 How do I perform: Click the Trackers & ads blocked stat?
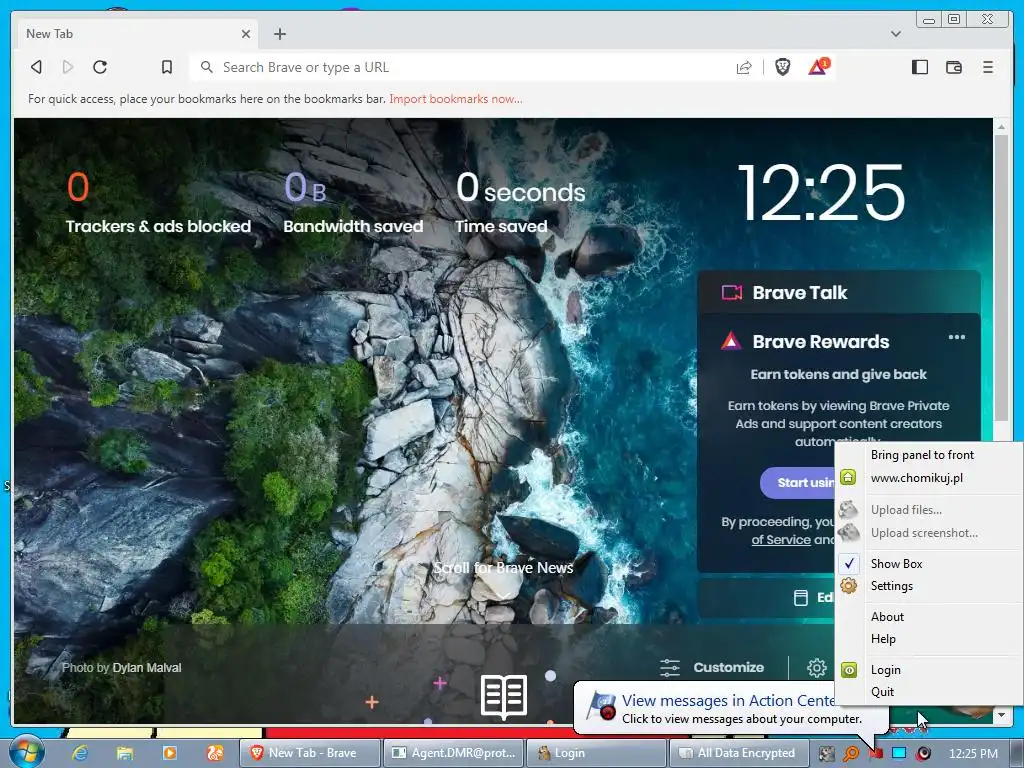pyautogui.click(x=158, y=202)
